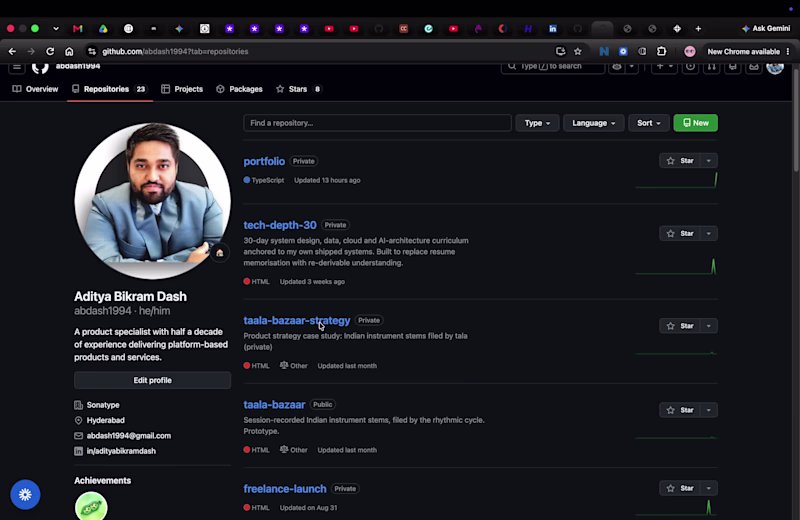This screenshot has height=520, width=800.
Task: Open the Chrome profile avatar icon
Action: (x=690, y=52)
